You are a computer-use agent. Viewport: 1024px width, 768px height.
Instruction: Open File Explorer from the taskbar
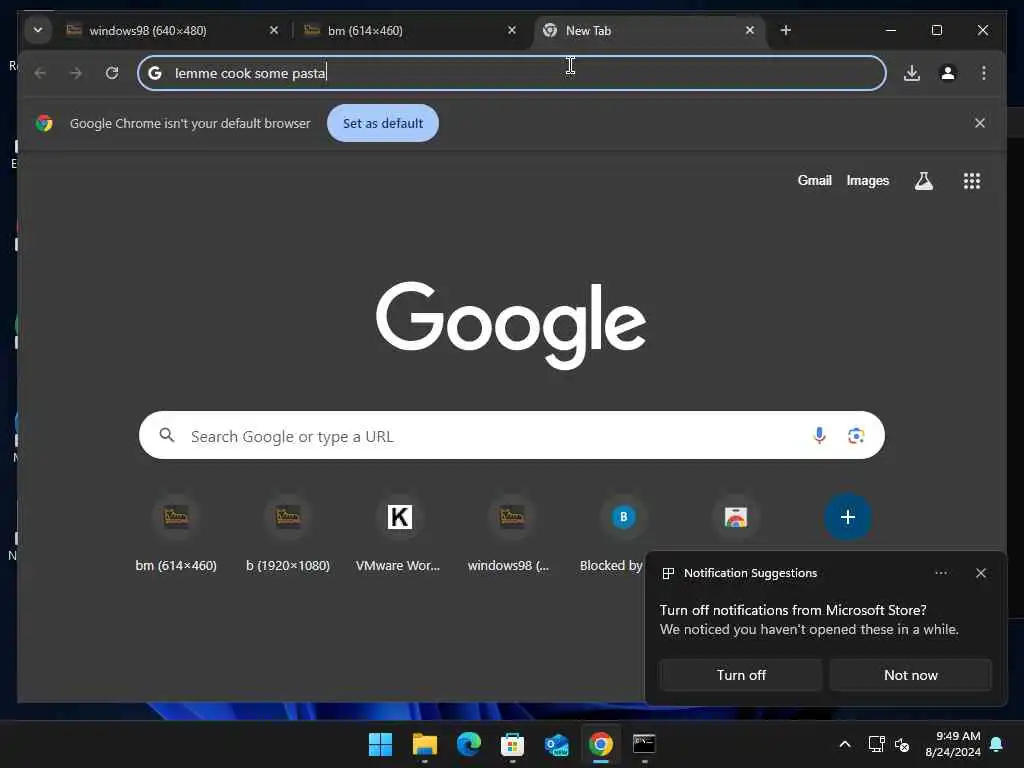pyautogui.click(x=424, y=744)
